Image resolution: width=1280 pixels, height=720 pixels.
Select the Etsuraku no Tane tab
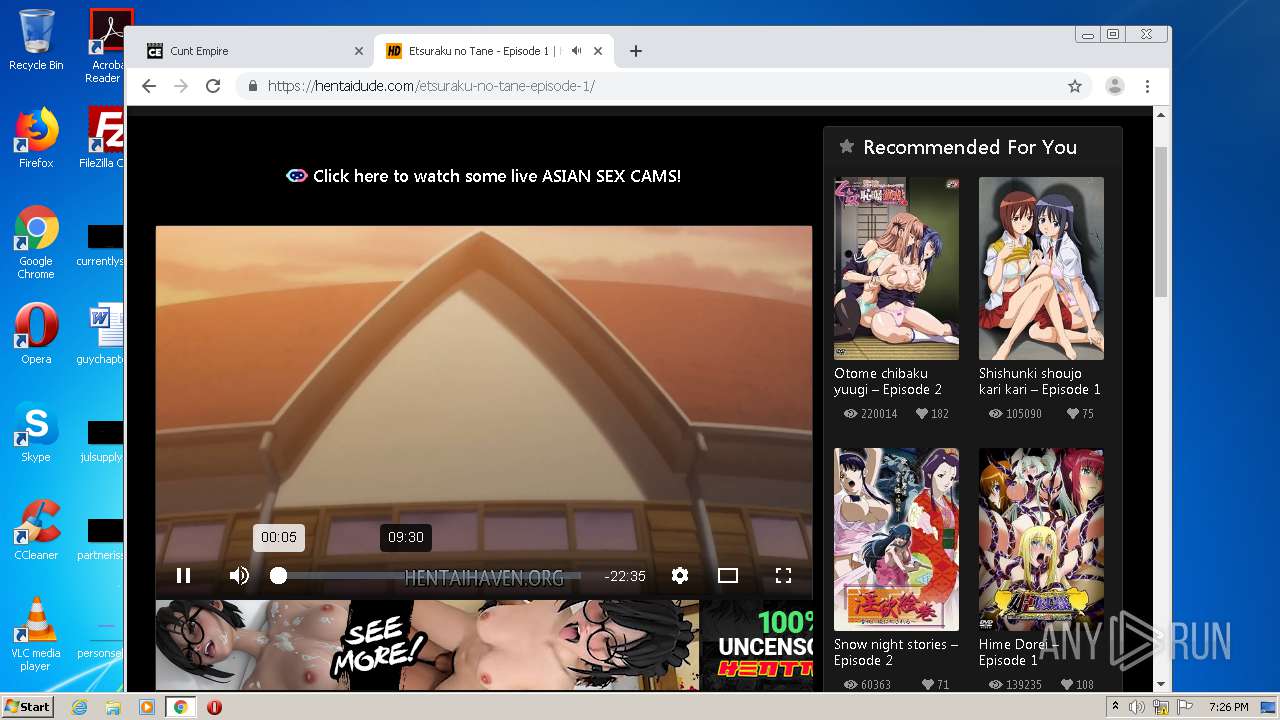pos(495,51)
